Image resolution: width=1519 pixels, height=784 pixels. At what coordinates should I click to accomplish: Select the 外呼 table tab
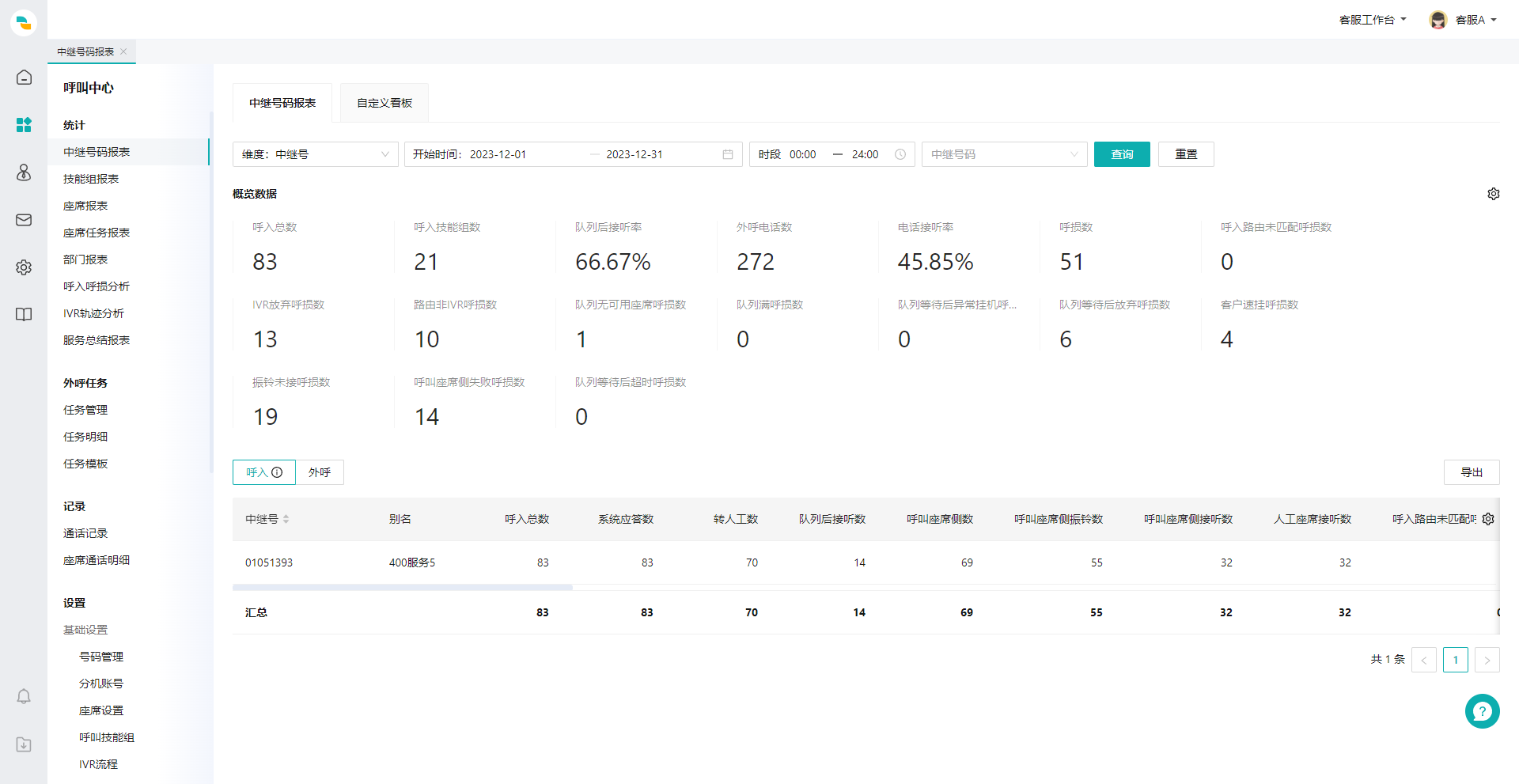coord(320,472)
